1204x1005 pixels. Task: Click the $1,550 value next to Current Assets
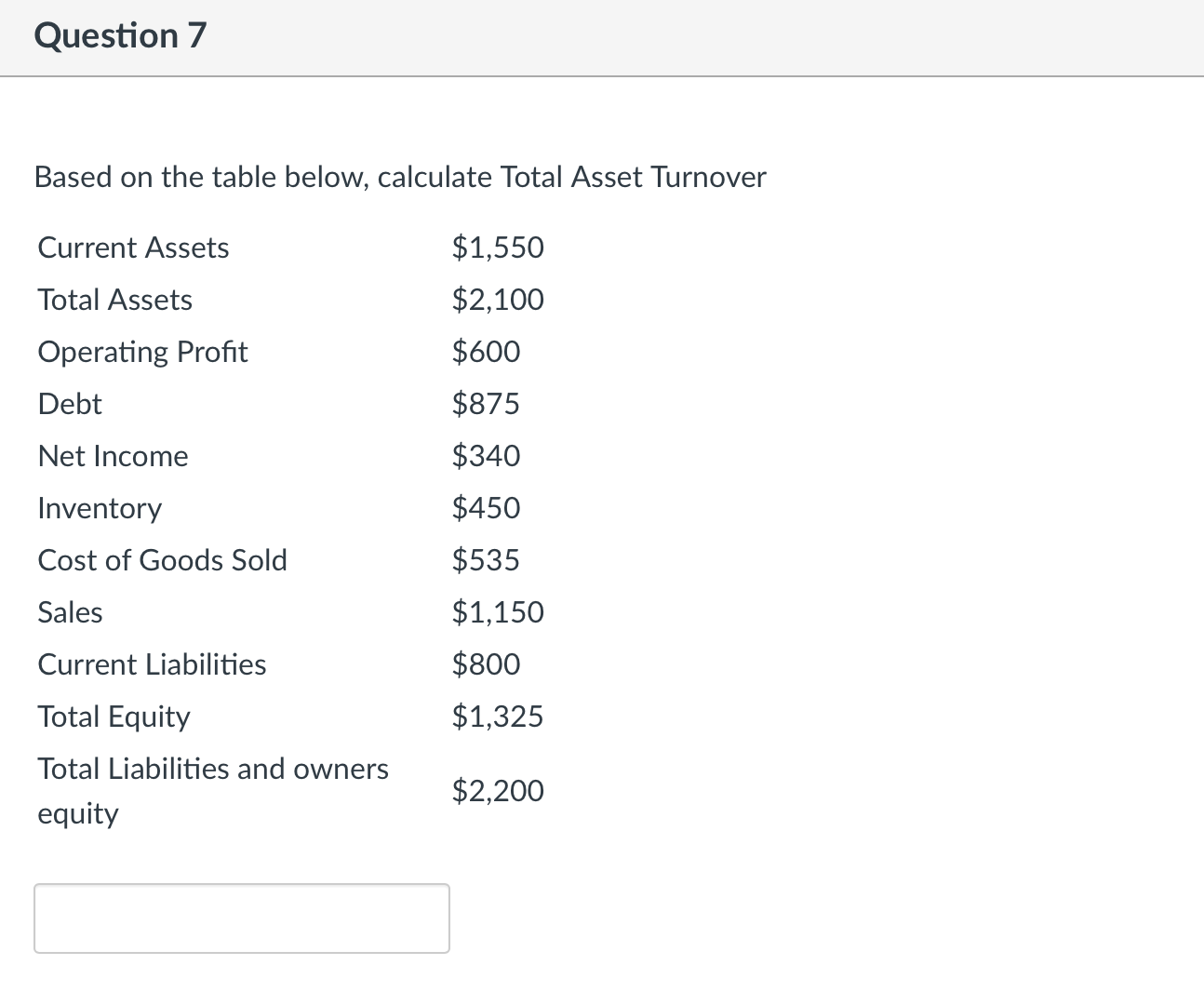(498, 248)
